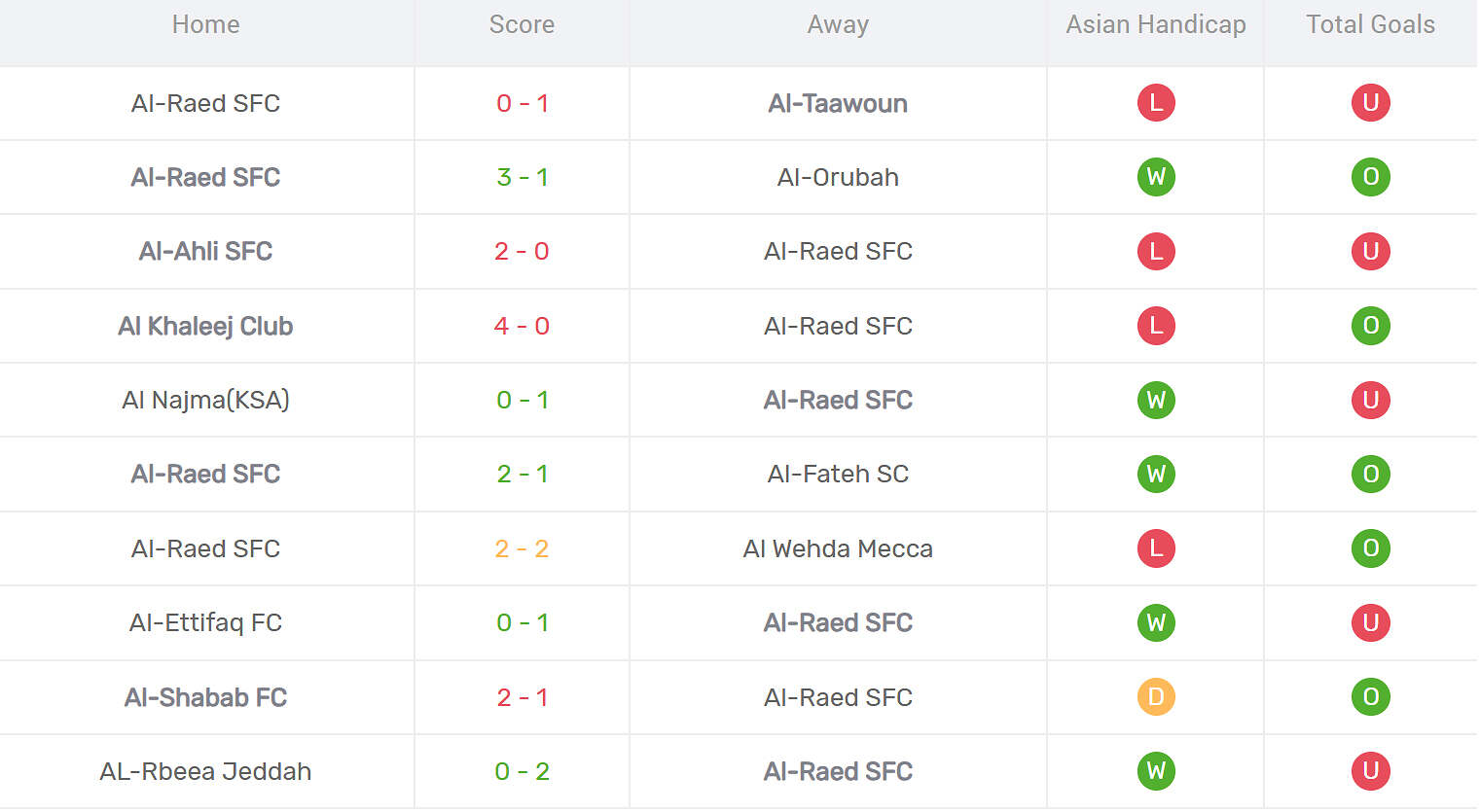The image size is (1480, 812).
Task: Open the Al-Taawoun team link
Action: 838,103
